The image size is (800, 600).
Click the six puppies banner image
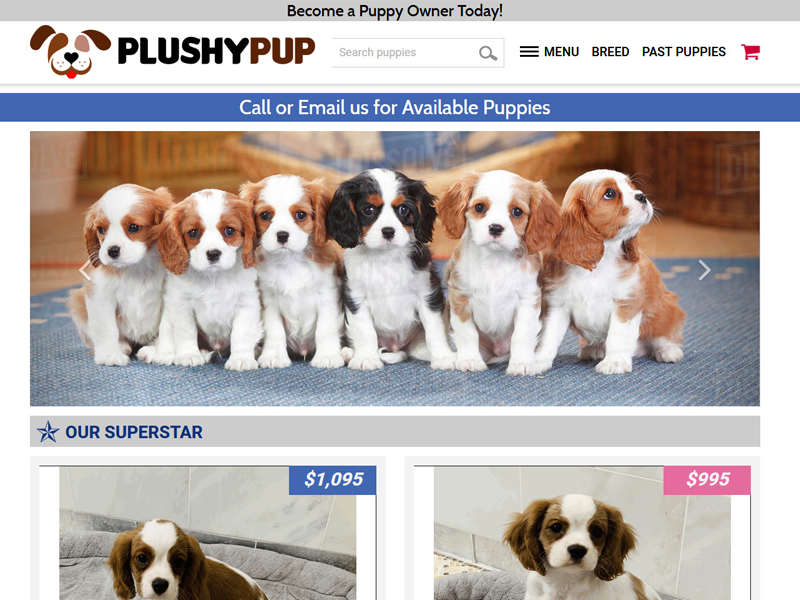[x=395, y=268]
